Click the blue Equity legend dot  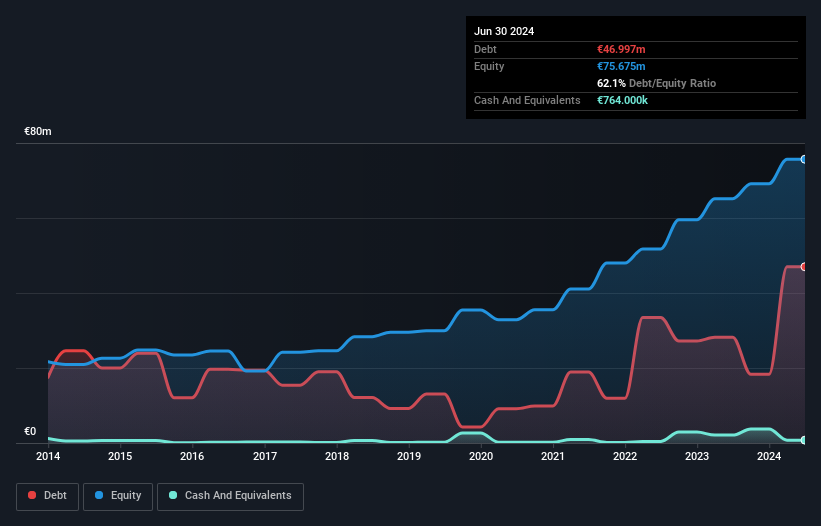[99, 495]
